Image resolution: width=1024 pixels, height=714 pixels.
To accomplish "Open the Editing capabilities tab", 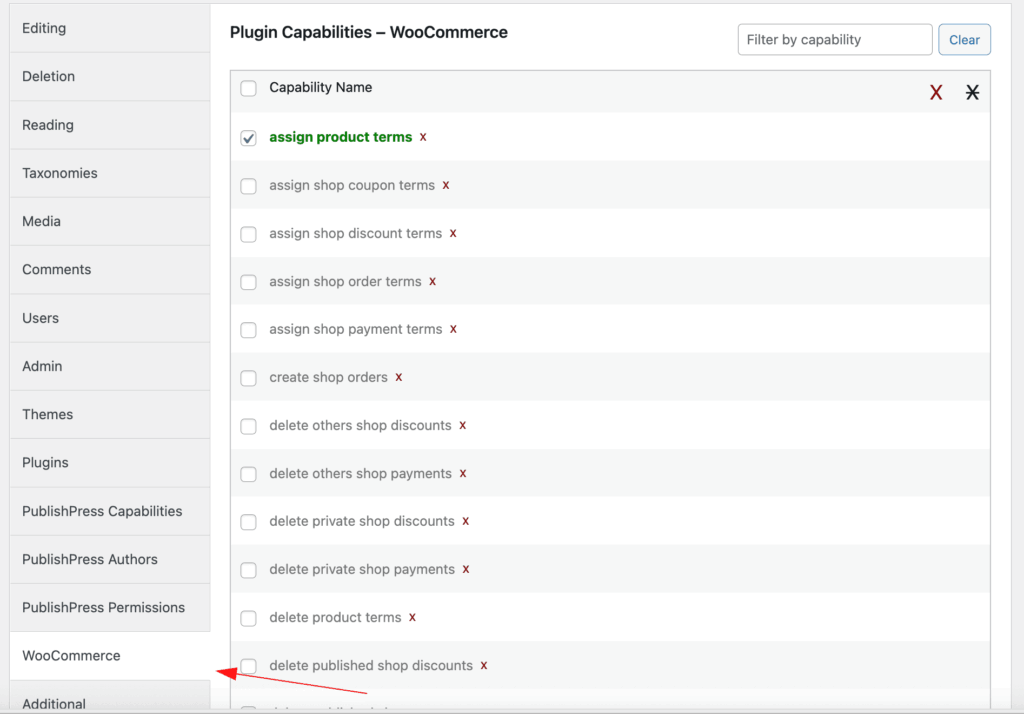I will point(110,28).
